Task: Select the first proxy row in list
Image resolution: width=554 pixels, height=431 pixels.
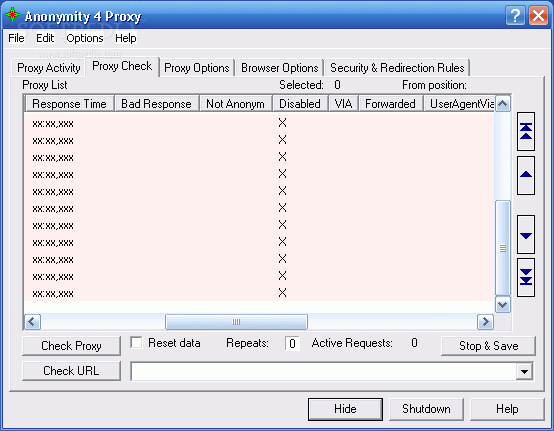Action: [259, 123]
